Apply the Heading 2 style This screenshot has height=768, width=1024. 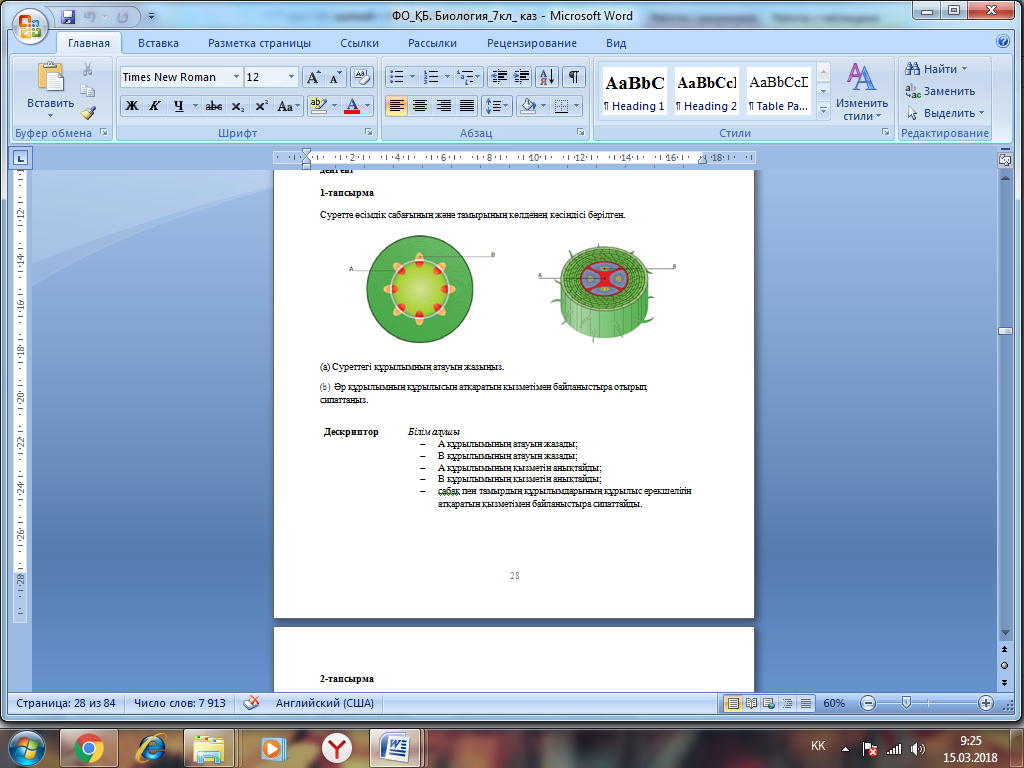(707, 91)
